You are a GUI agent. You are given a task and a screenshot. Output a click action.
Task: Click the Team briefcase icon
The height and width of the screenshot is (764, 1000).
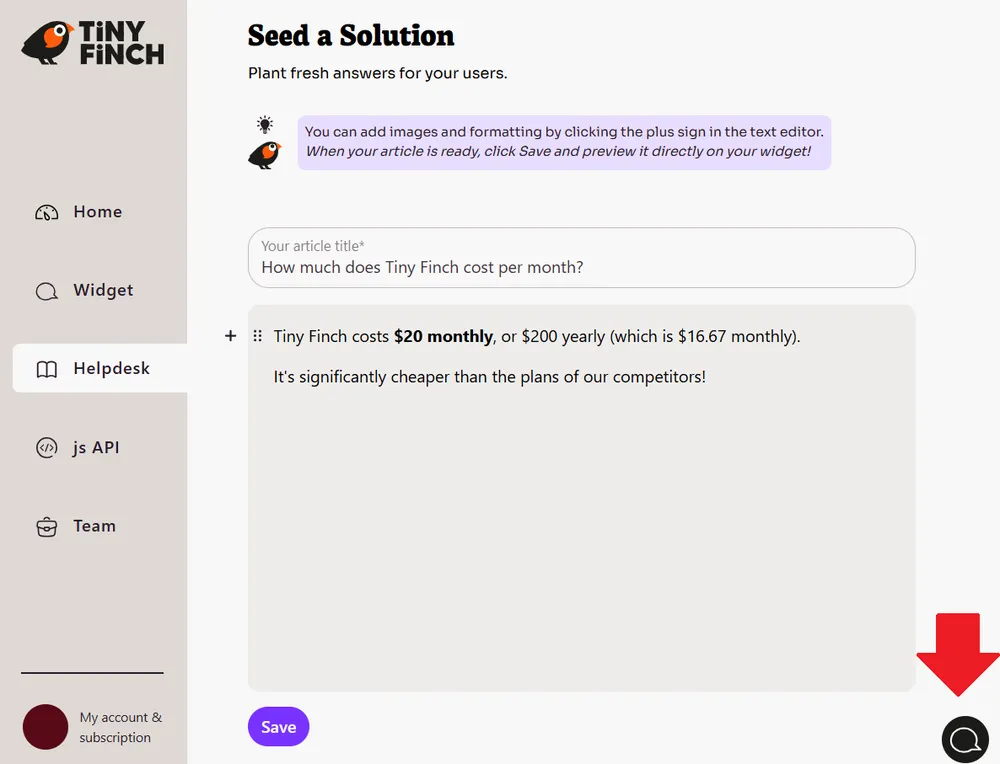click(46, 525)
